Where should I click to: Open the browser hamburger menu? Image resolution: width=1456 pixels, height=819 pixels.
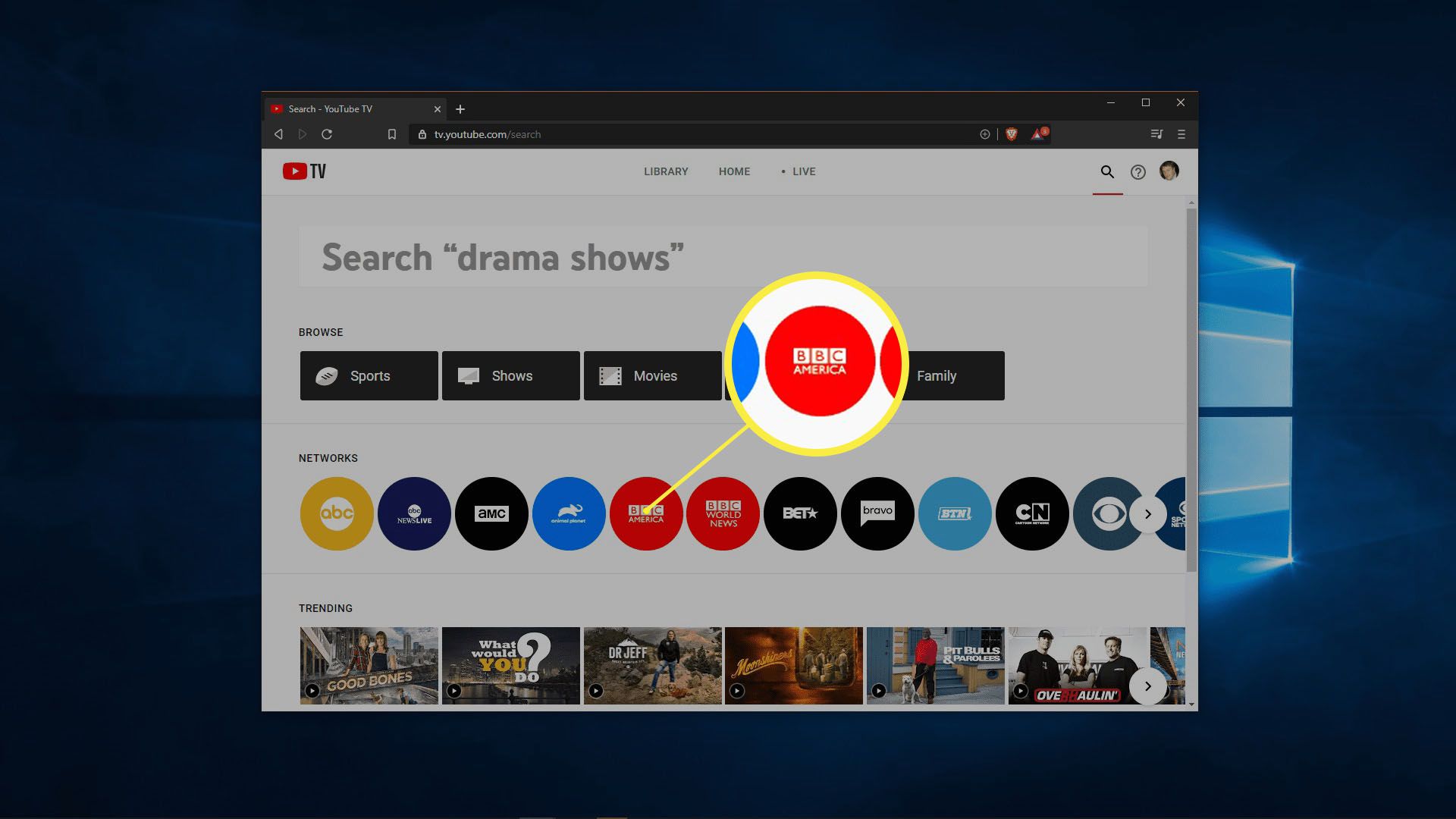tap(1181, 134)
